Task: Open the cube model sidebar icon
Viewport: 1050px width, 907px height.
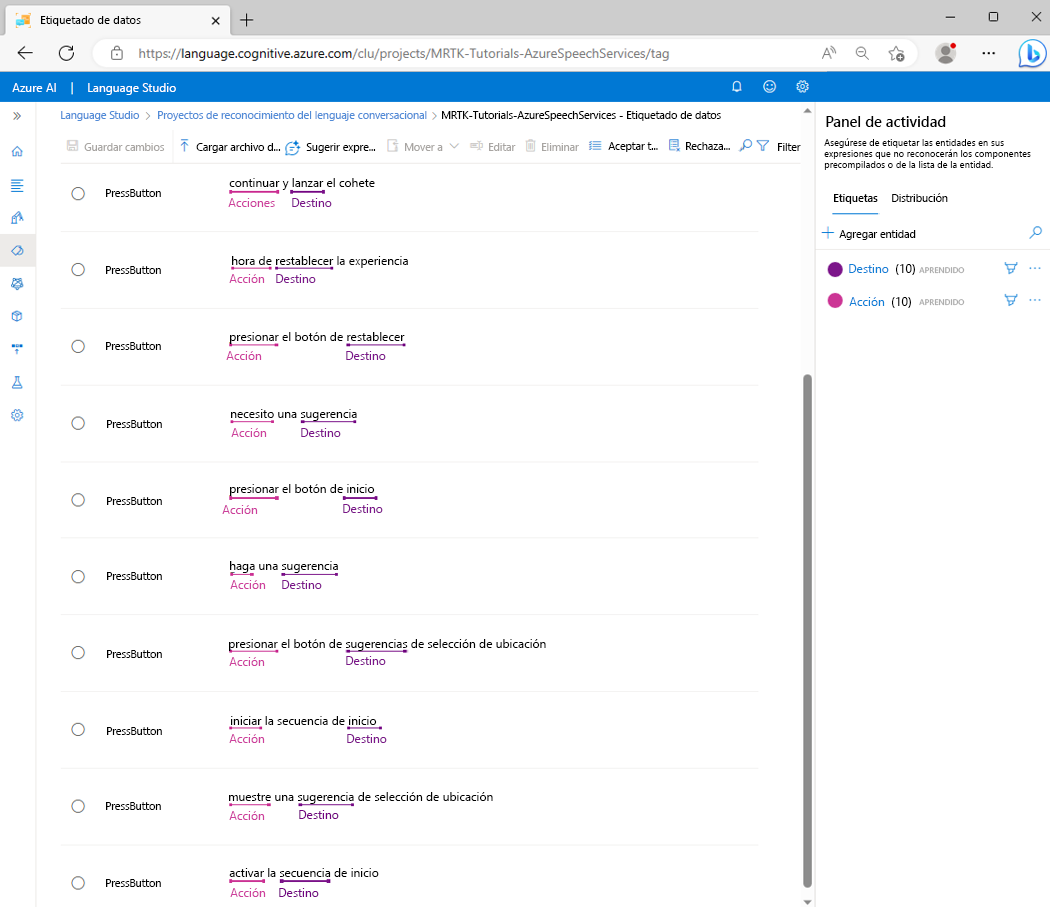Action: (x=17, y=316)
